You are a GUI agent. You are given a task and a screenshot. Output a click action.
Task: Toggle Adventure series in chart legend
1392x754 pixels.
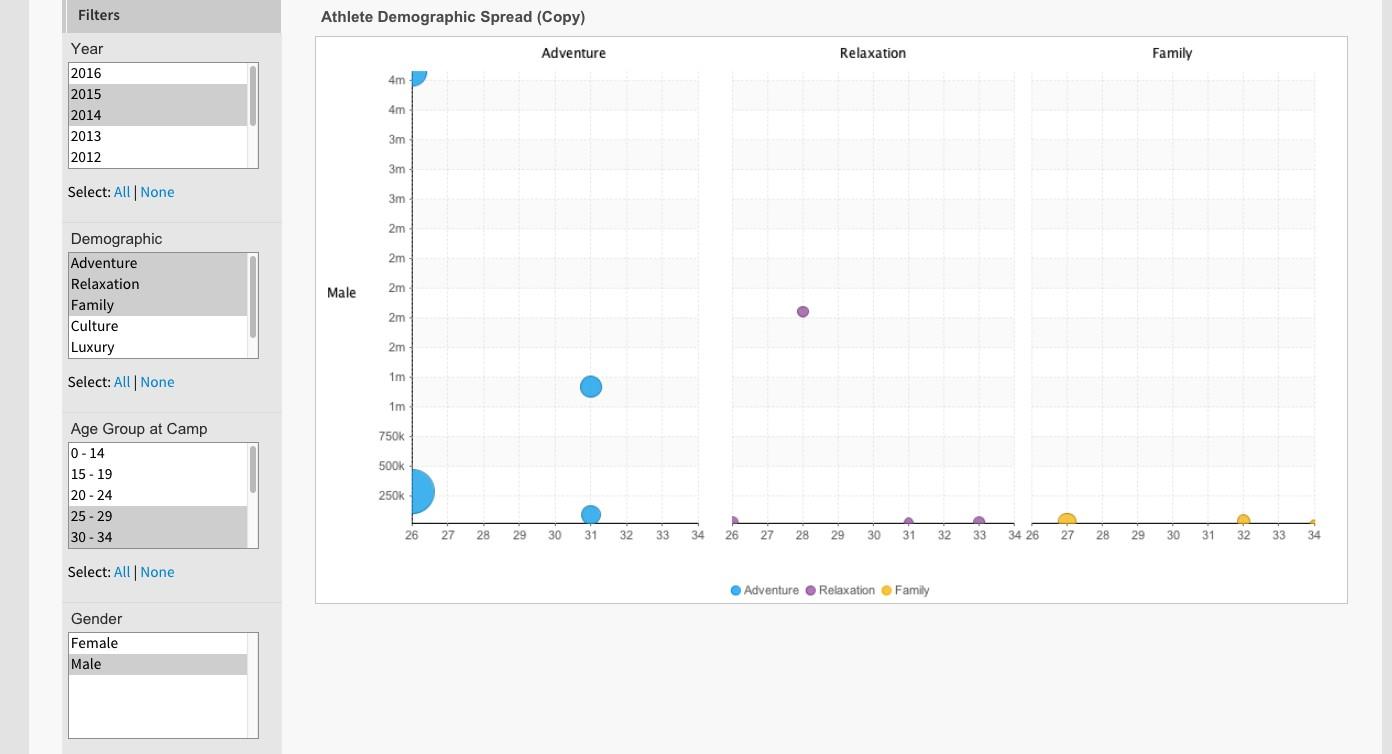(765, 590)
